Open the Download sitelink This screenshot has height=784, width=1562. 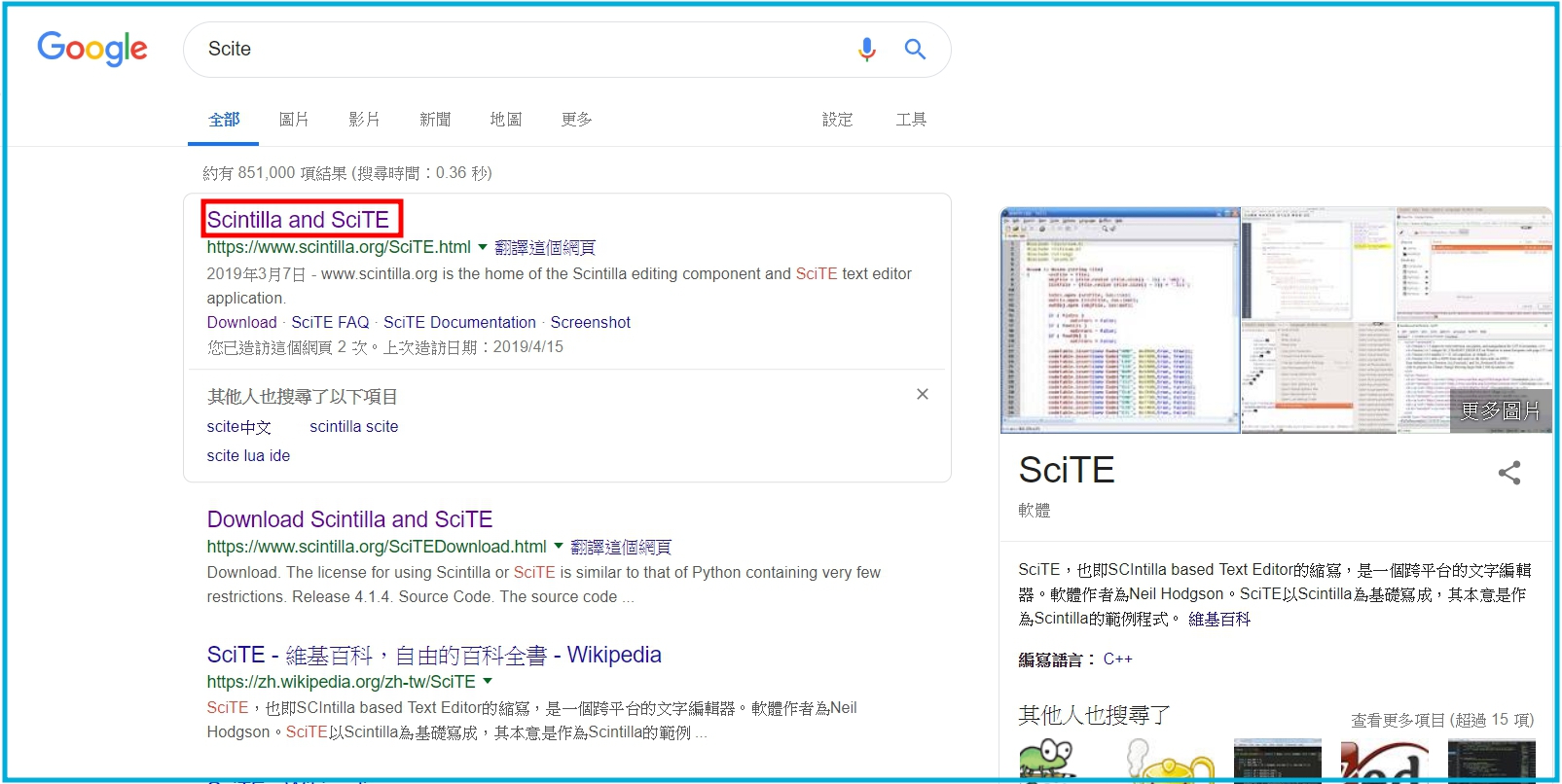[242, 322]
